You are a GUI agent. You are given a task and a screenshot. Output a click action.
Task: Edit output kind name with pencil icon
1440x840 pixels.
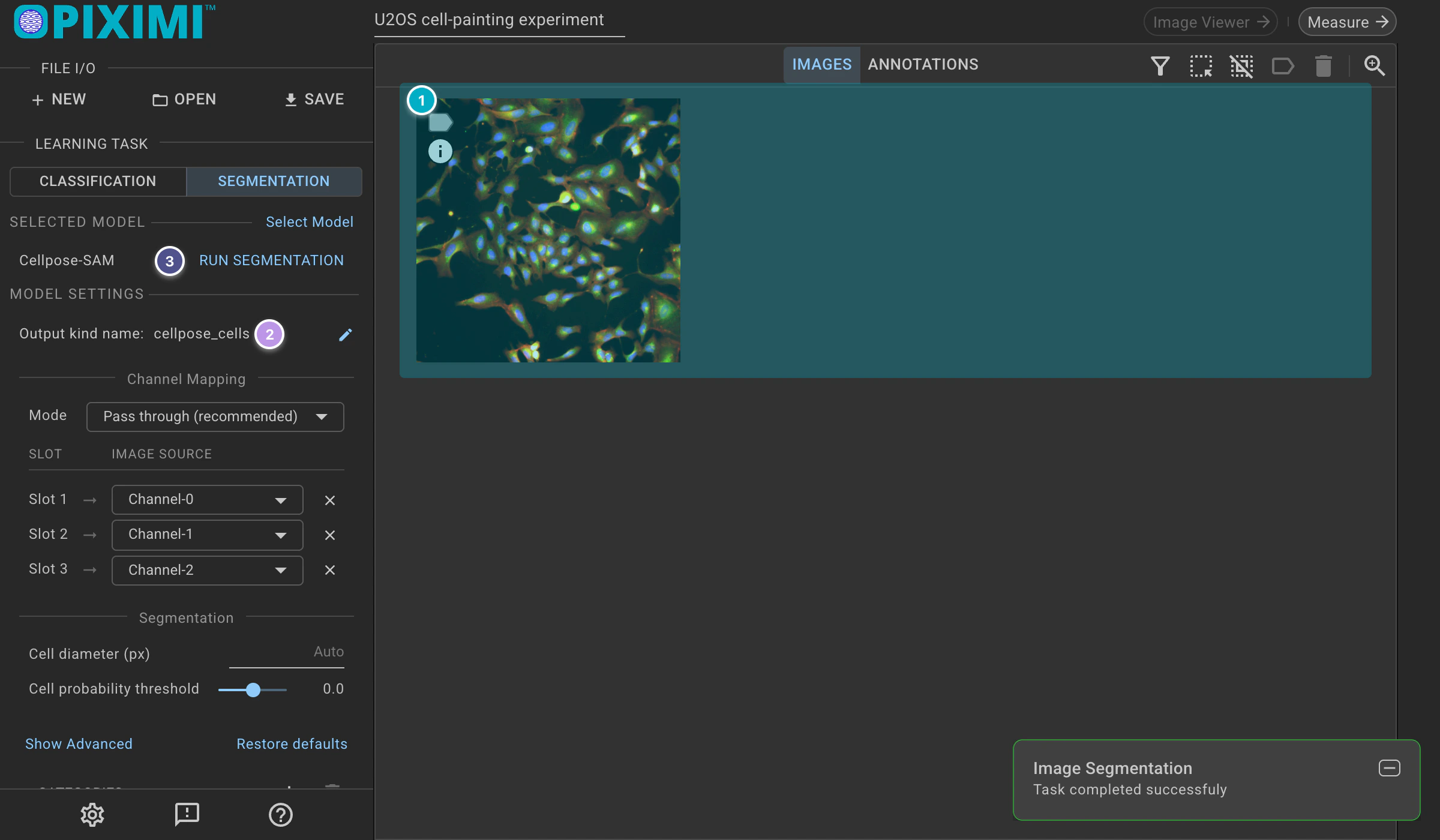346,335
